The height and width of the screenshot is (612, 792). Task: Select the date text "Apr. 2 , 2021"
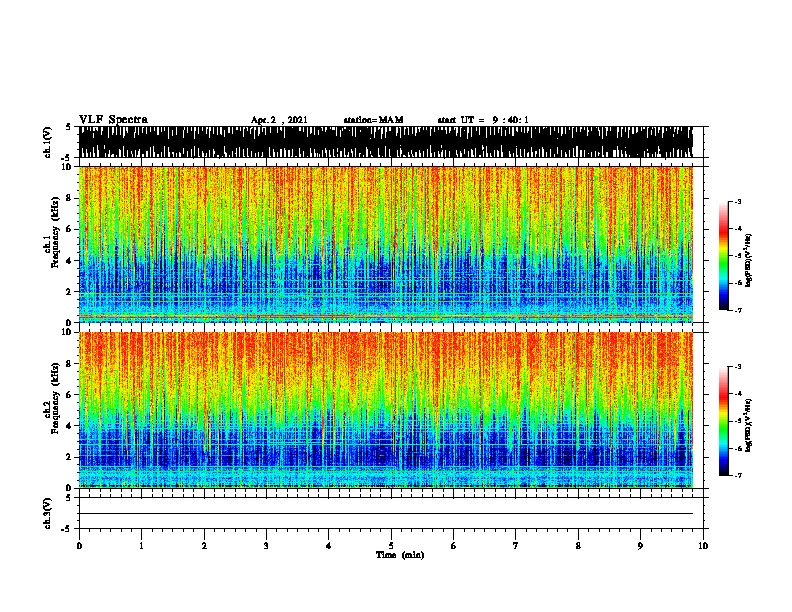pyautogui.click(x=279, y=120)
